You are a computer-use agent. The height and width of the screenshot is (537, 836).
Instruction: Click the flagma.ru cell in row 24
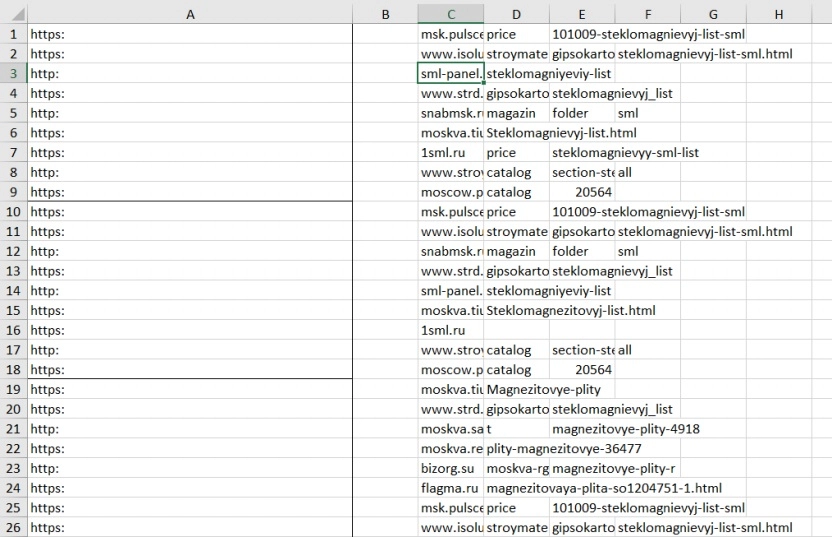[451, 488]
